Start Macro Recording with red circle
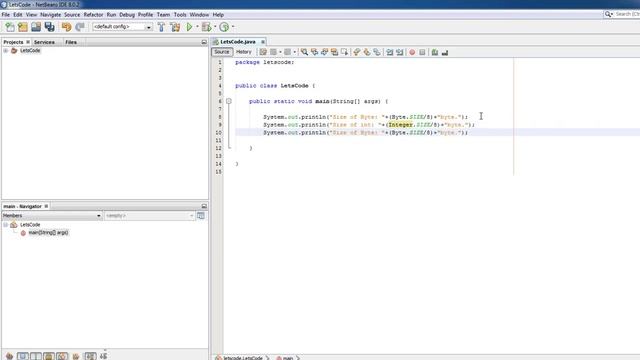This screenshot has width=640, height=360. click(412, 52)
